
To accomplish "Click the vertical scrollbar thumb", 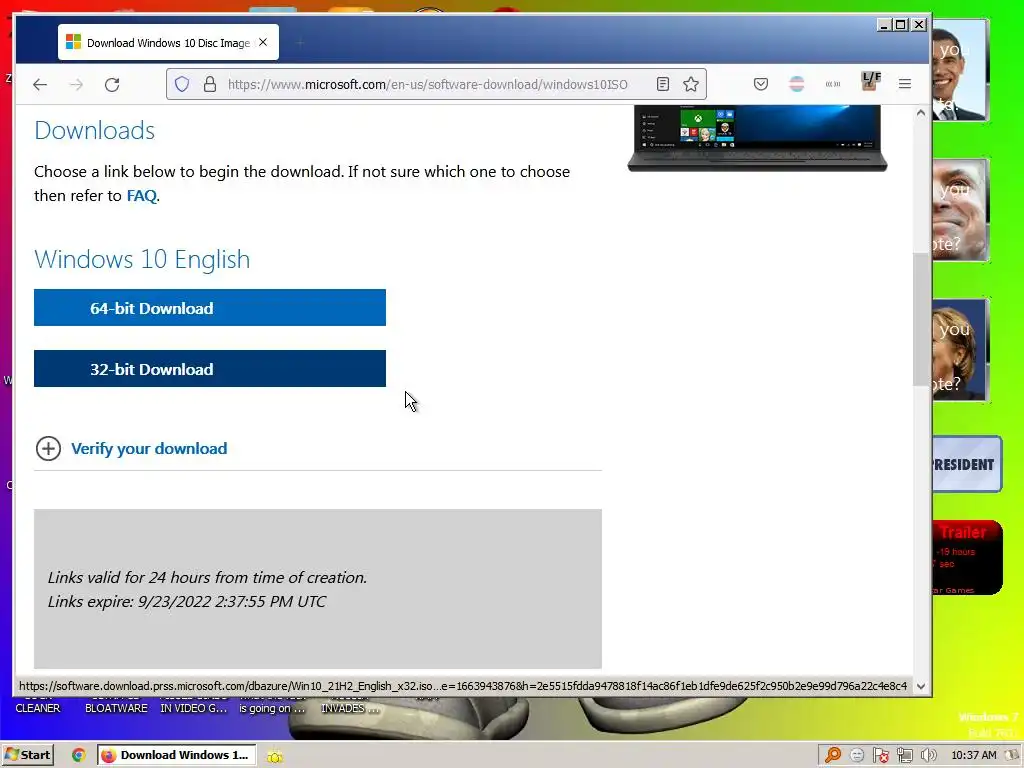I will coord(921,320).
